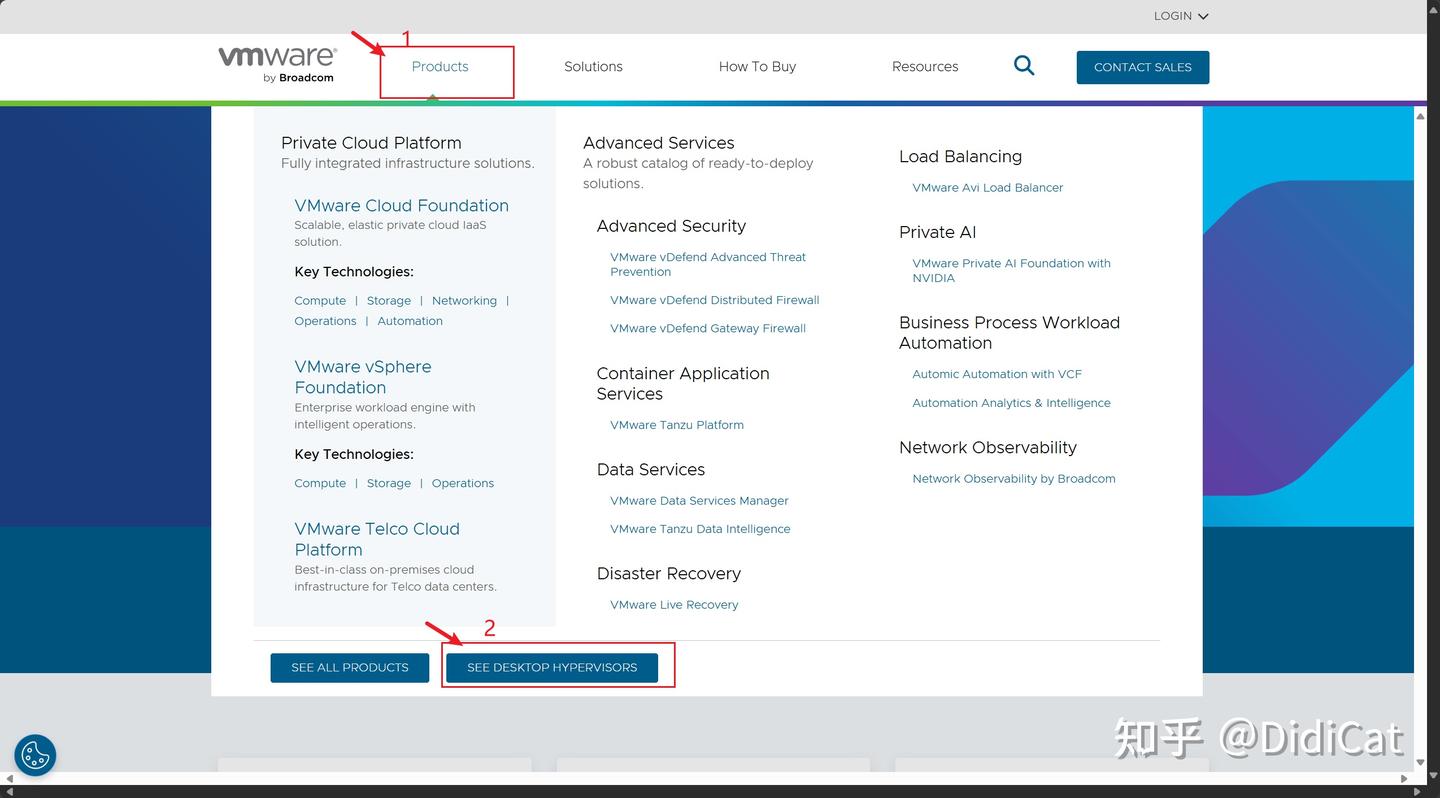Open the VMware Telco Cloud Platform link
Image resolution: width=1440 pixels, height=798 pixels.
pos(377,539)
